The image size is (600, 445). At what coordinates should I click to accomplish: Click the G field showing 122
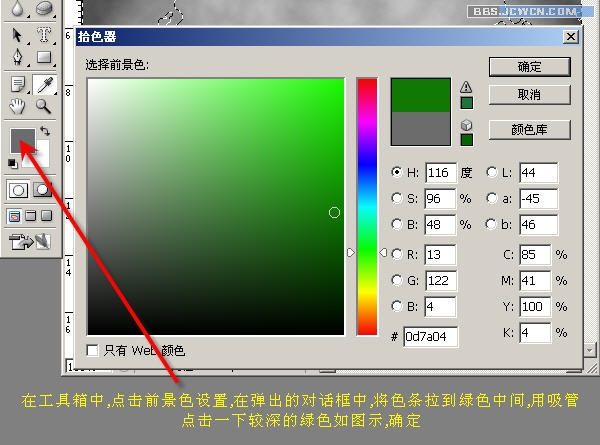click(440, 280)
